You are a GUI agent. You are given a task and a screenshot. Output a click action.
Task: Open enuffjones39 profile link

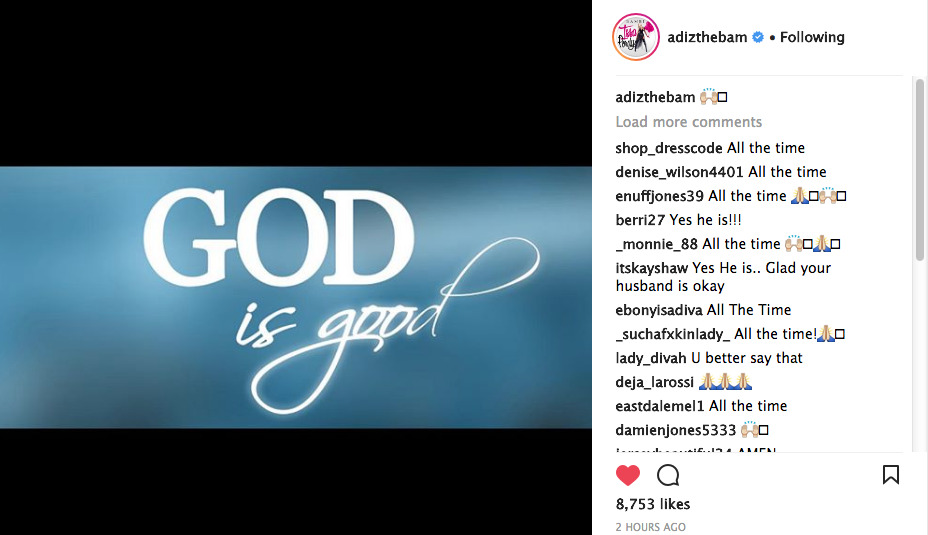pos(659,196)
